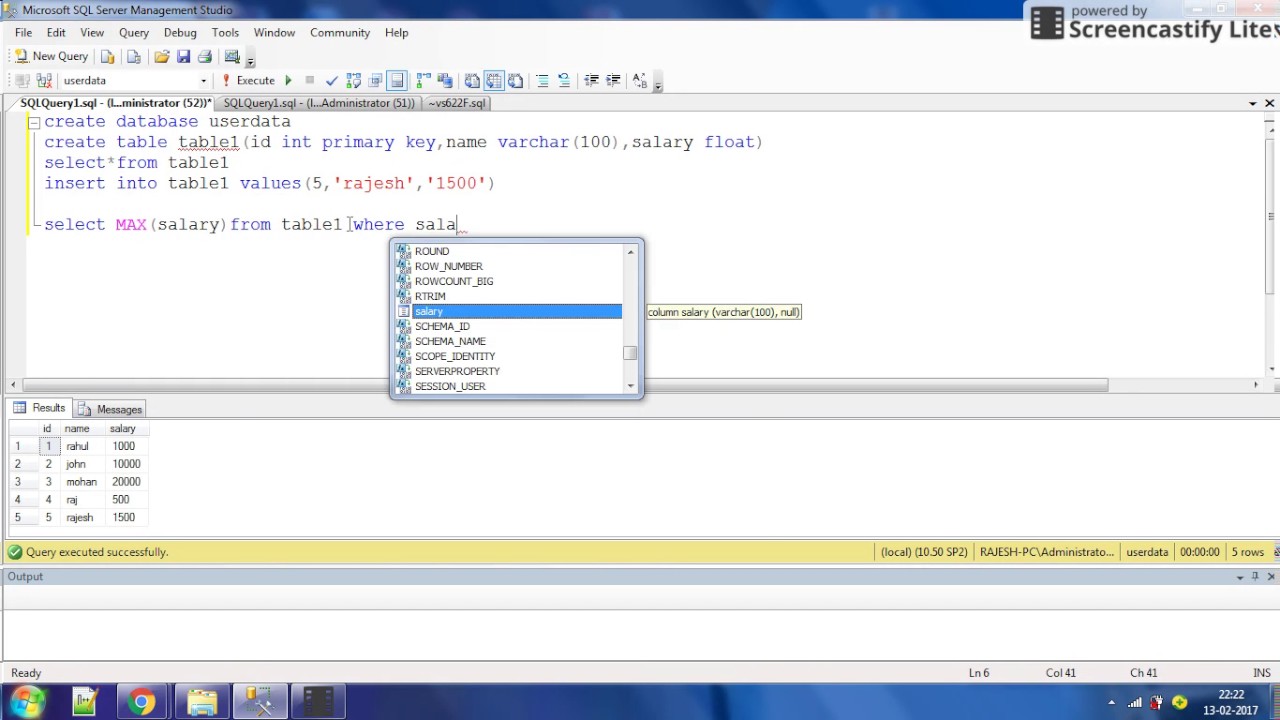This screenshot has width=1280, height=720.
Task: Select the Results to Grid toggle
Action: [494, 80]
